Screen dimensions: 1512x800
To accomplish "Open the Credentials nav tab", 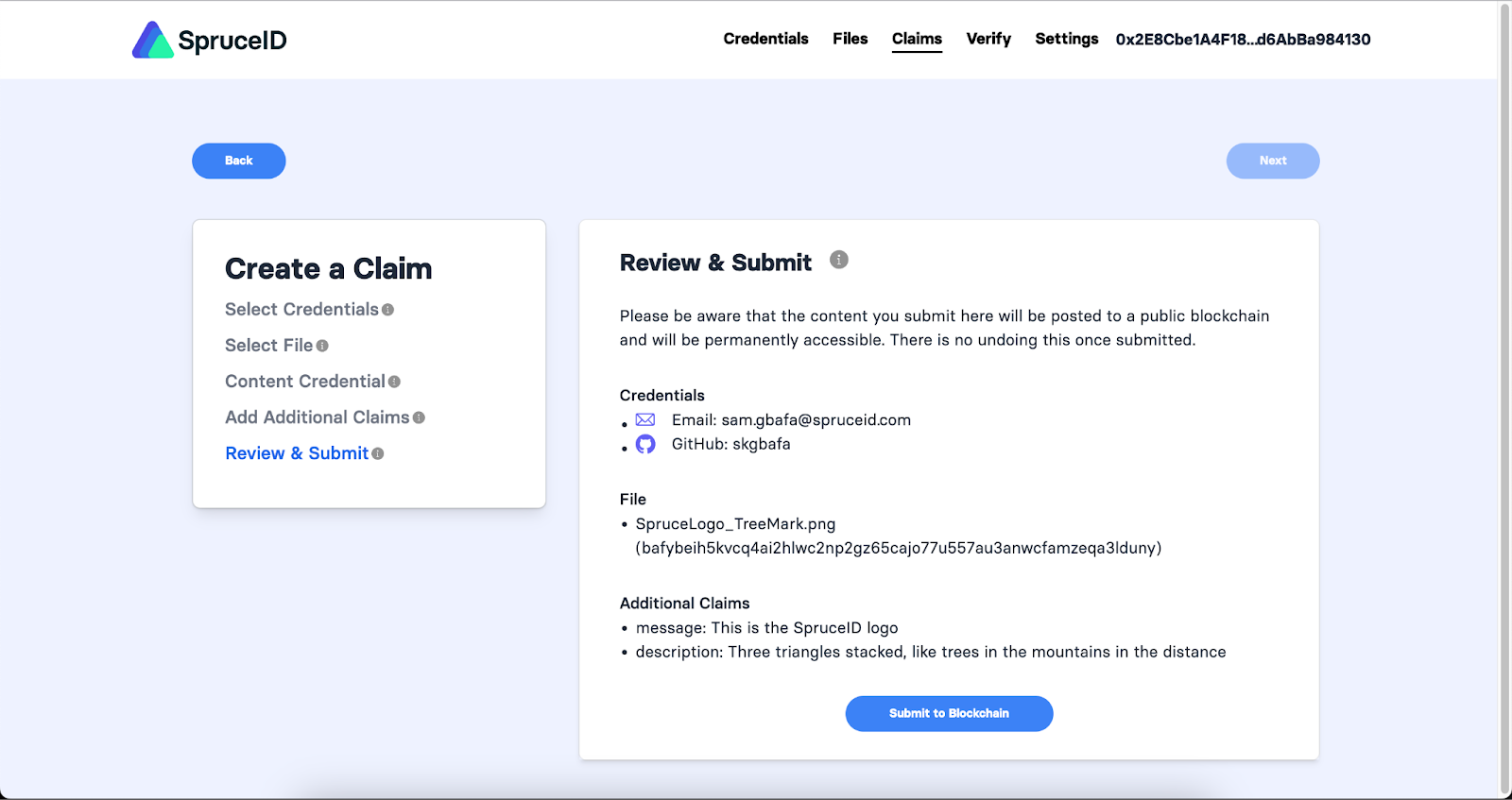I will coord(766,39).
